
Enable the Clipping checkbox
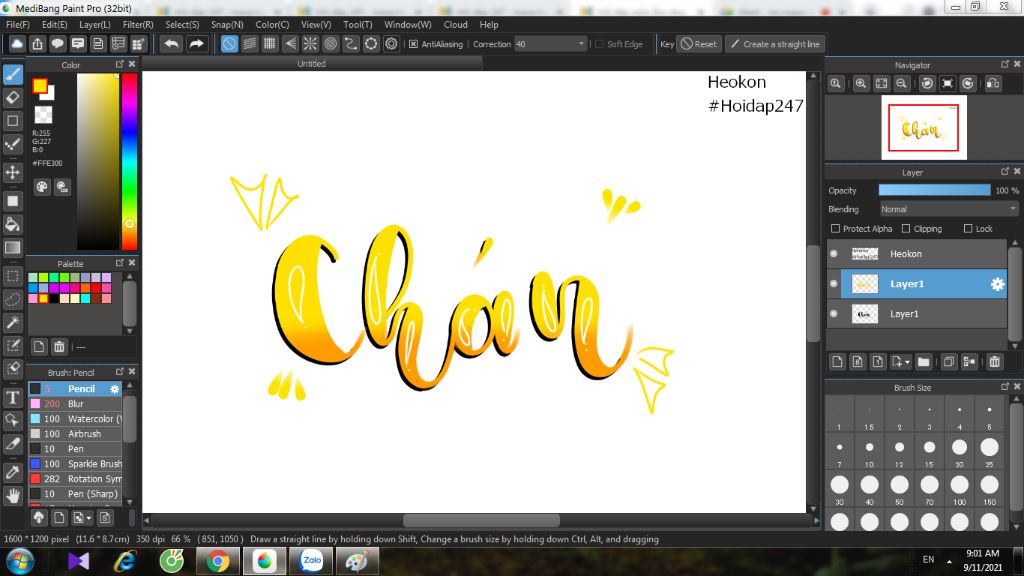click(x=906, y=229)
